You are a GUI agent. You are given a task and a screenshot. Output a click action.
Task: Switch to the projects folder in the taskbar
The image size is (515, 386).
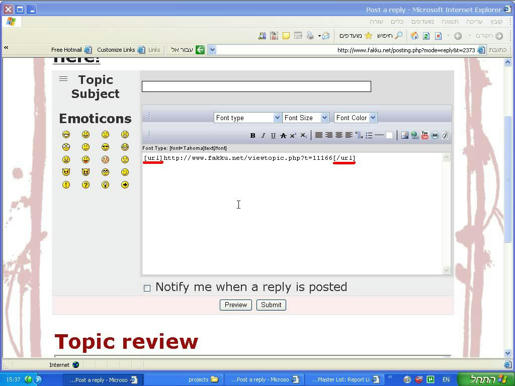pos(203,379)
